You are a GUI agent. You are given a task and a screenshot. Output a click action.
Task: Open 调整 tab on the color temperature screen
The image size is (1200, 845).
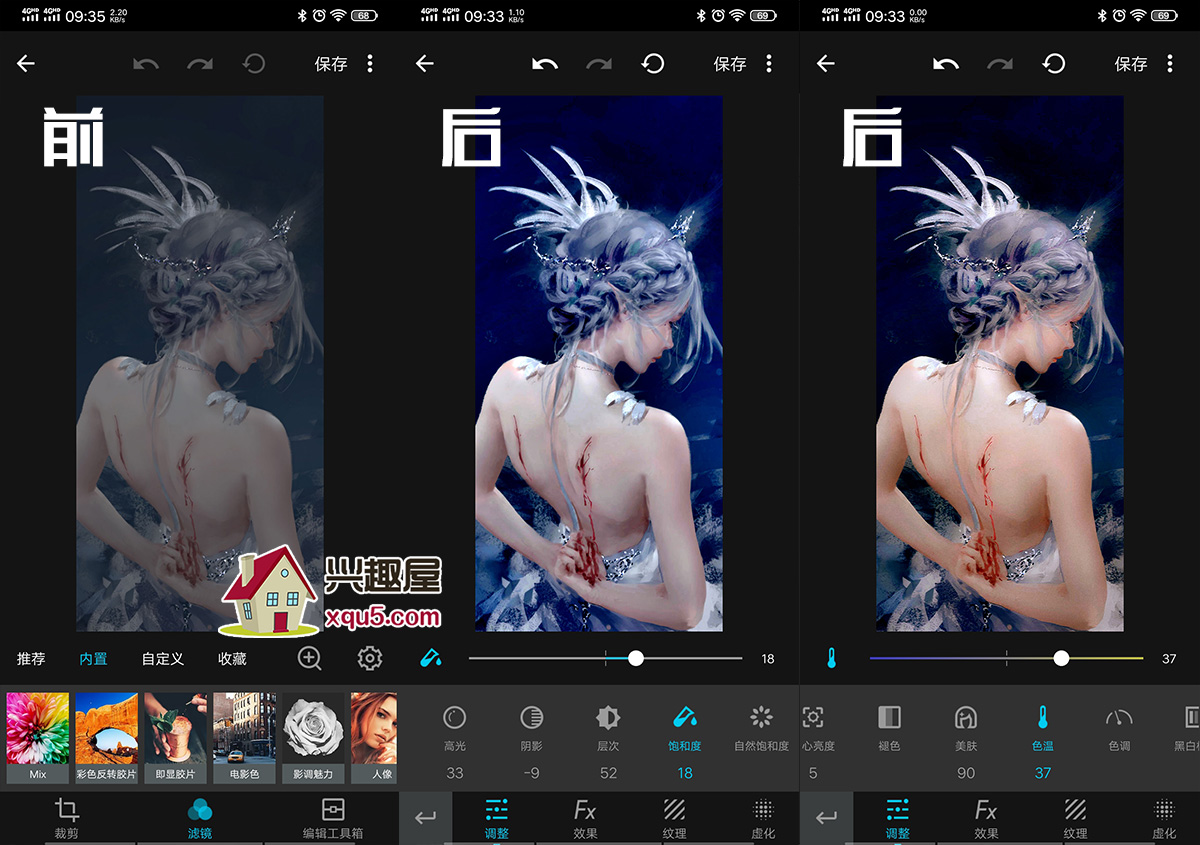(x=898, y=818)
